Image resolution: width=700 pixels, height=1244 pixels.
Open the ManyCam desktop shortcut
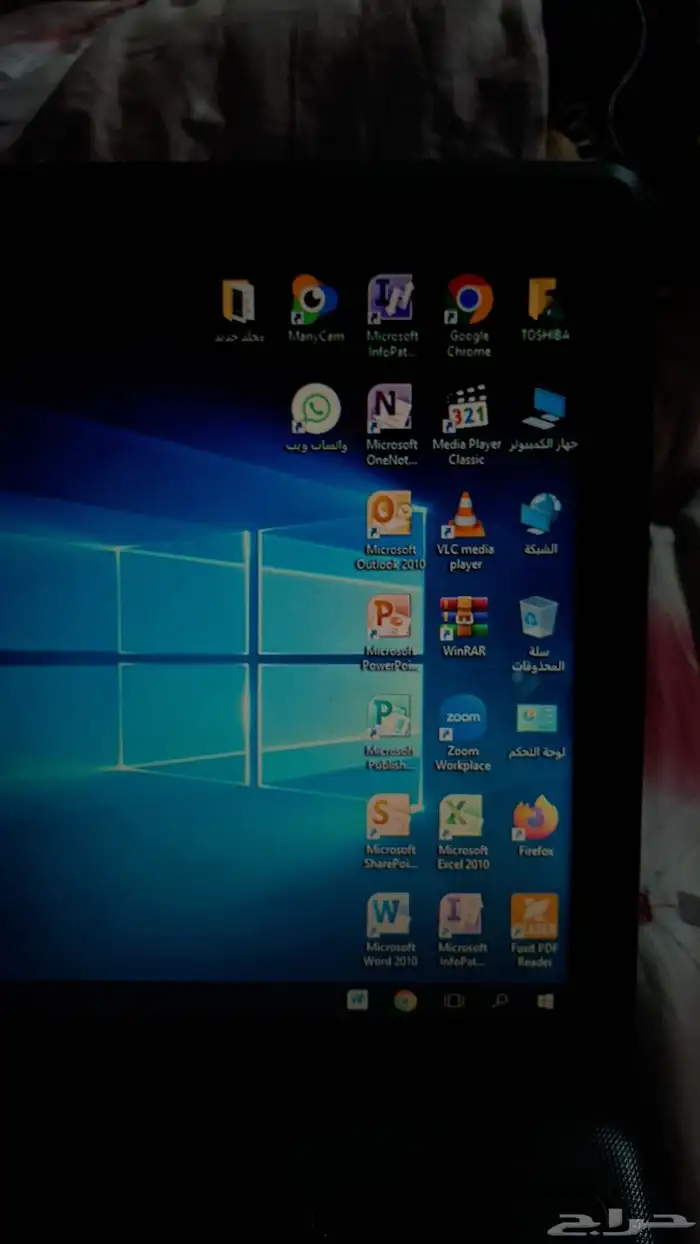click(x=315, y=300)
